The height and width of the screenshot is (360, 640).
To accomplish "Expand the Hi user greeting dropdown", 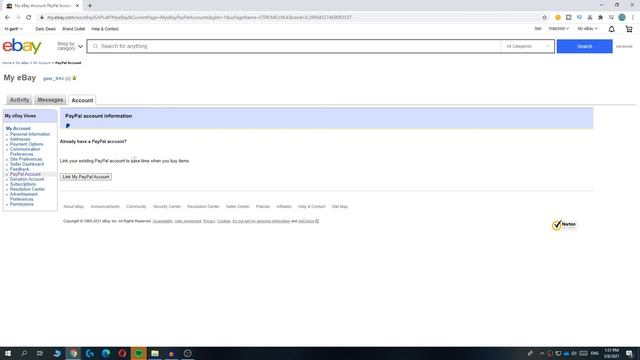I will [x=13, y=29].
